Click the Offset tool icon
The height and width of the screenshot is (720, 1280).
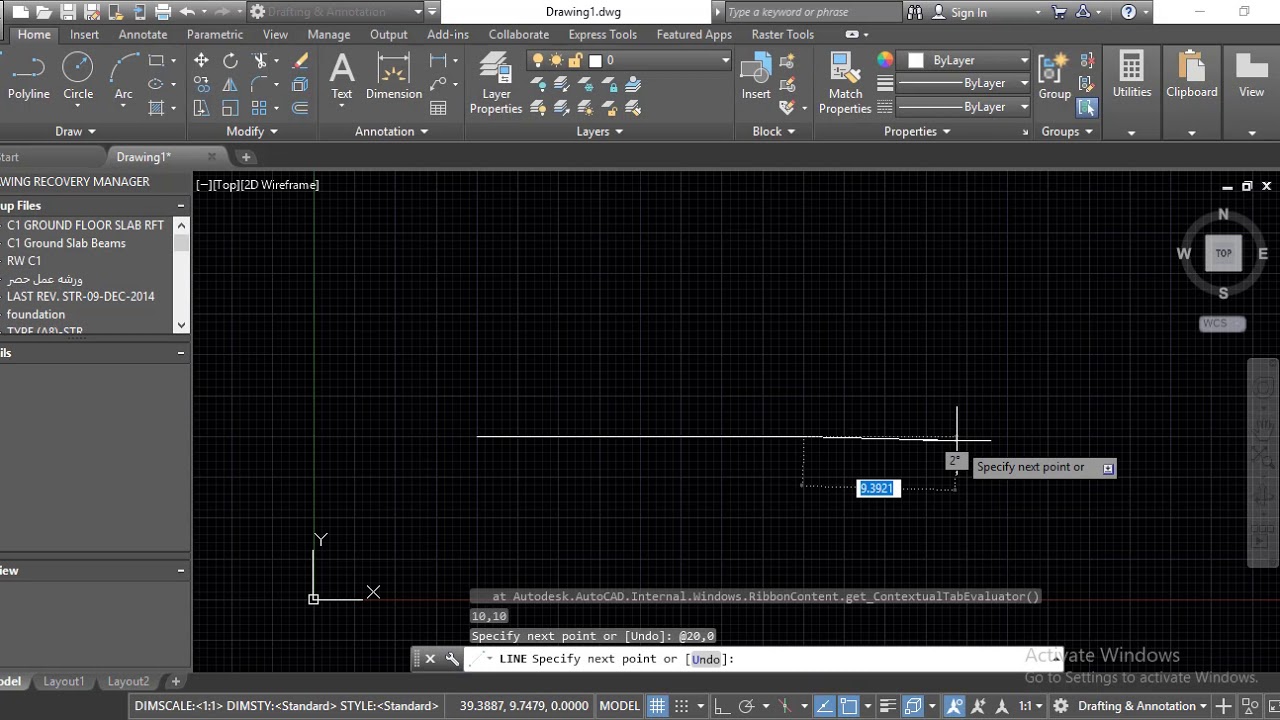[300, 108]
